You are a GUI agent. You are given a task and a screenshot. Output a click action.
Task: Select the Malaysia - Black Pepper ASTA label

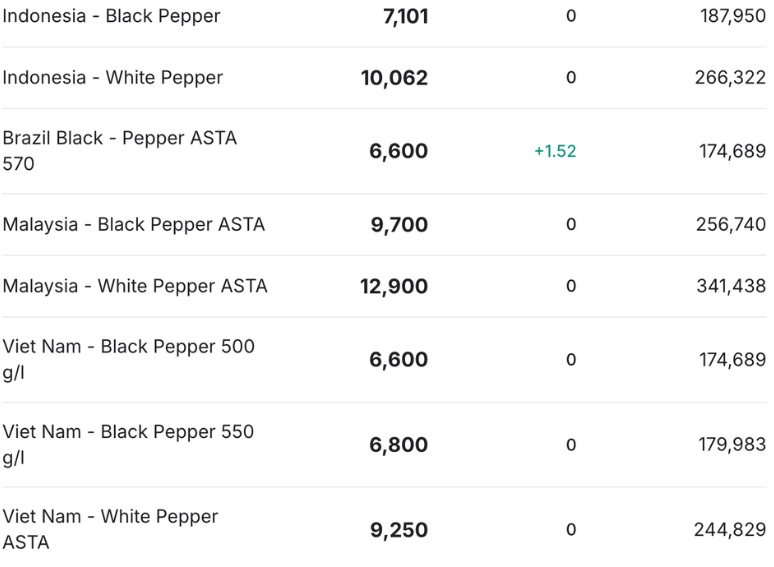pyautogui.click(x=134, y=225)
